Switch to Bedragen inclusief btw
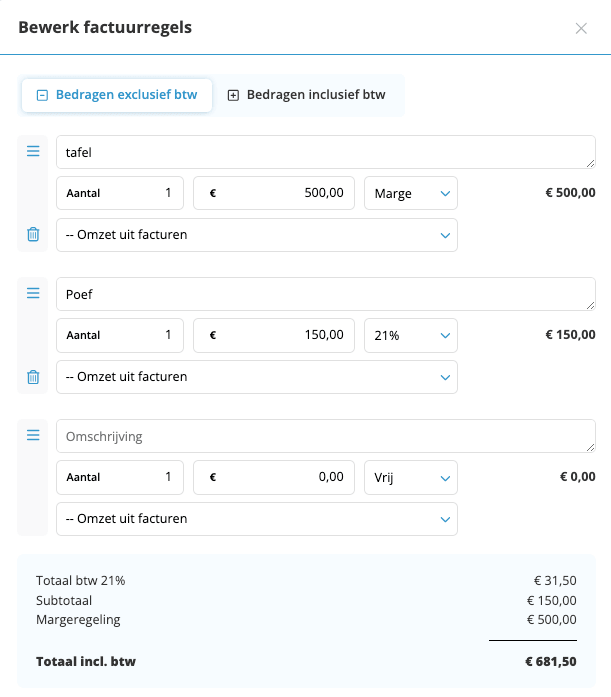611x697 pixels. (307, 96)
